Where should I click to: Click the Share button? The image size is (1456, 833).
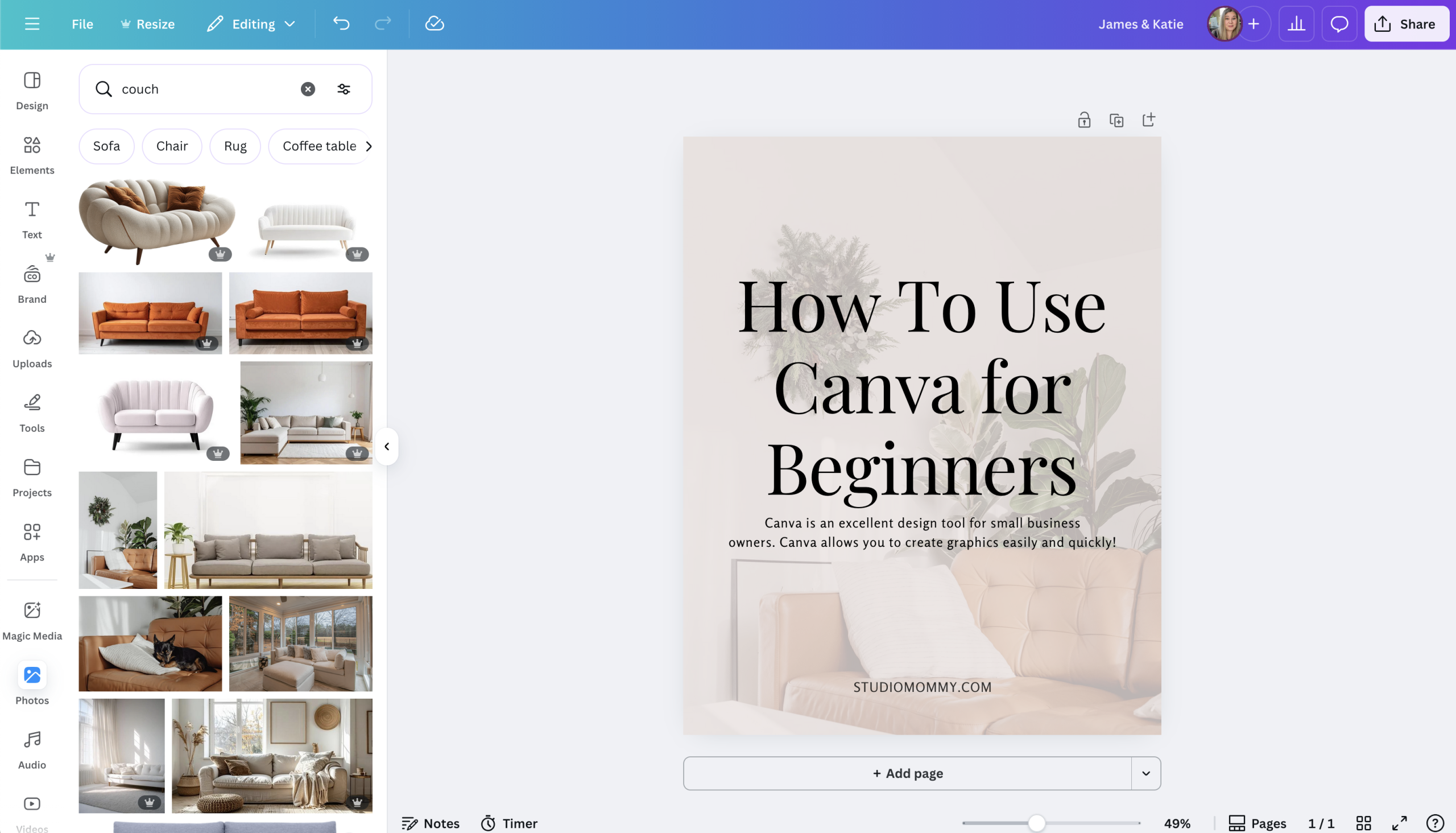click(x=1407, y=24)
